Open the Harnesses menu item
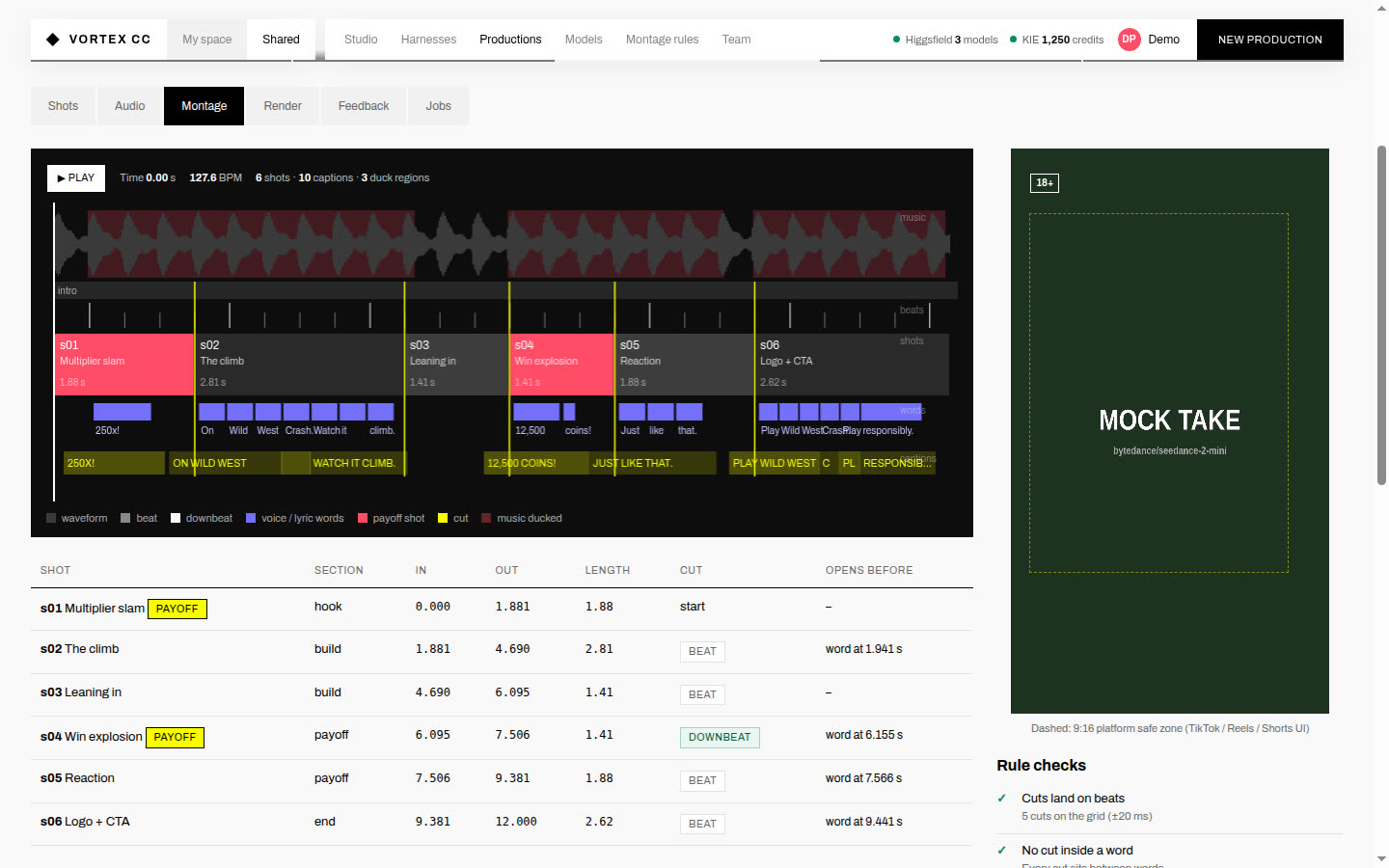Screen dimensions: 1389x868 [428, 40]
